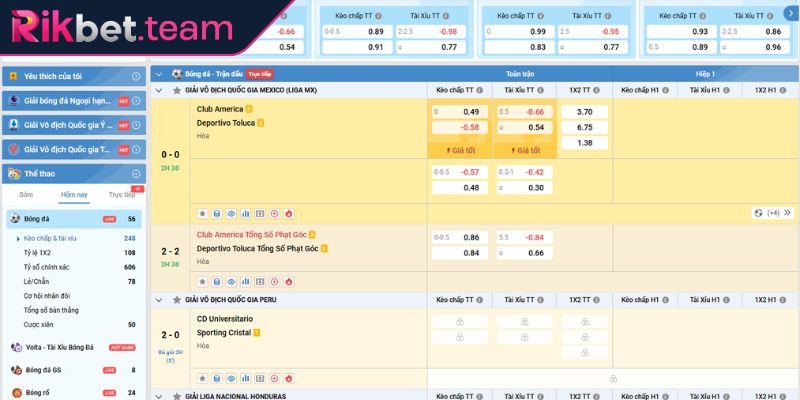Star the Giải Vô Địch Quốc Gia Peru league
800x400 pixels.
tap(176, 300)
